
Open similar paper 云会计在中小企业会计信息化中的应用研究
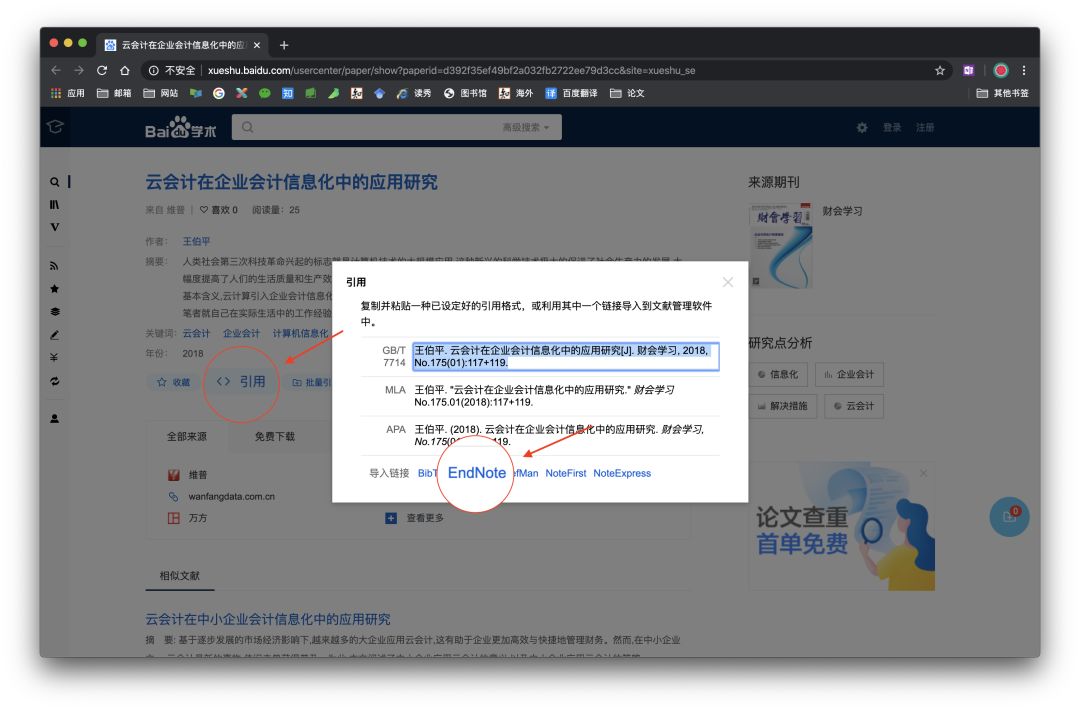(268, 619)
